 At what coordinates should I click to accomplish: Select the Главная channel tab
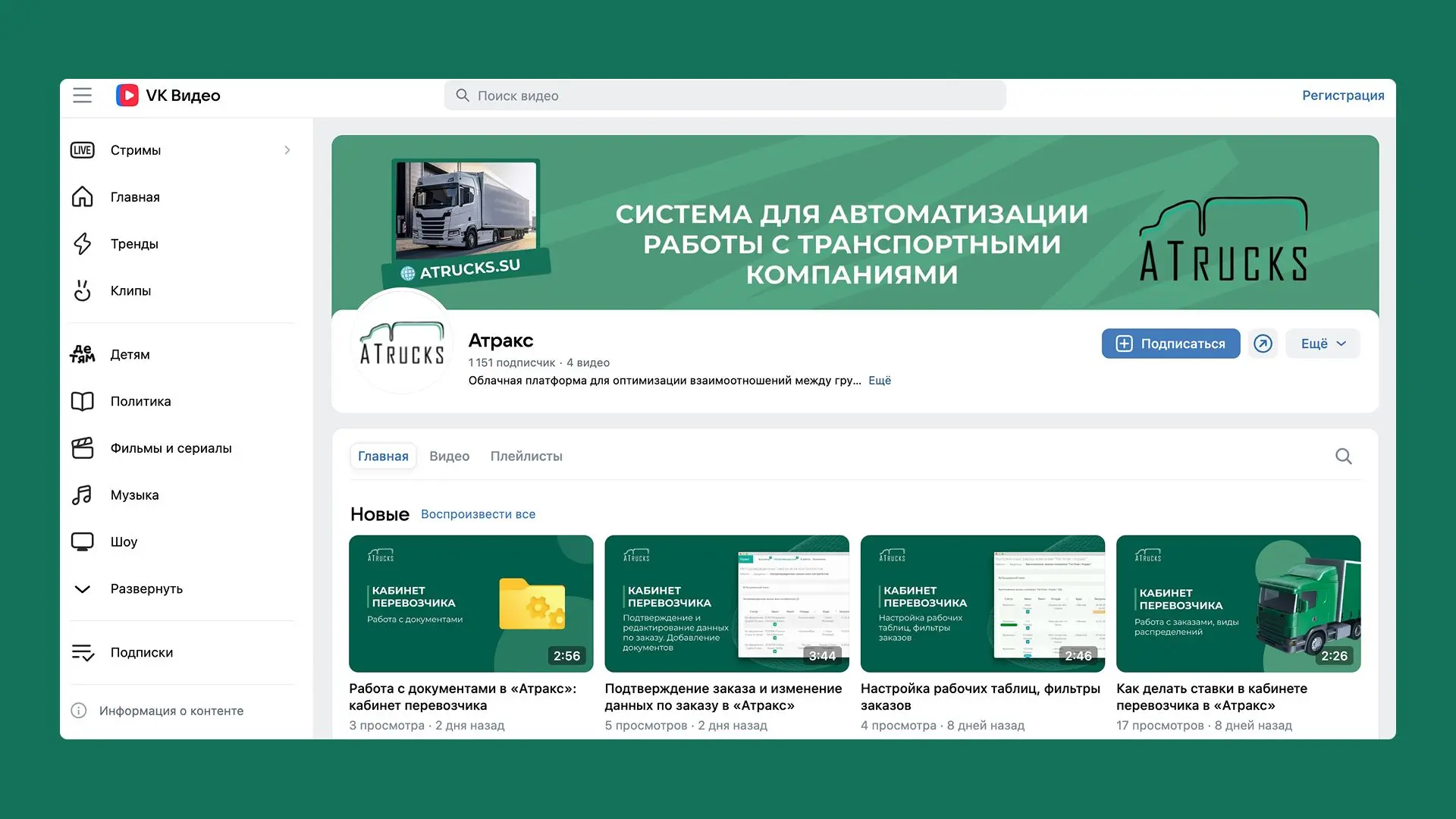pyautogui.click(x=383, y=457)
